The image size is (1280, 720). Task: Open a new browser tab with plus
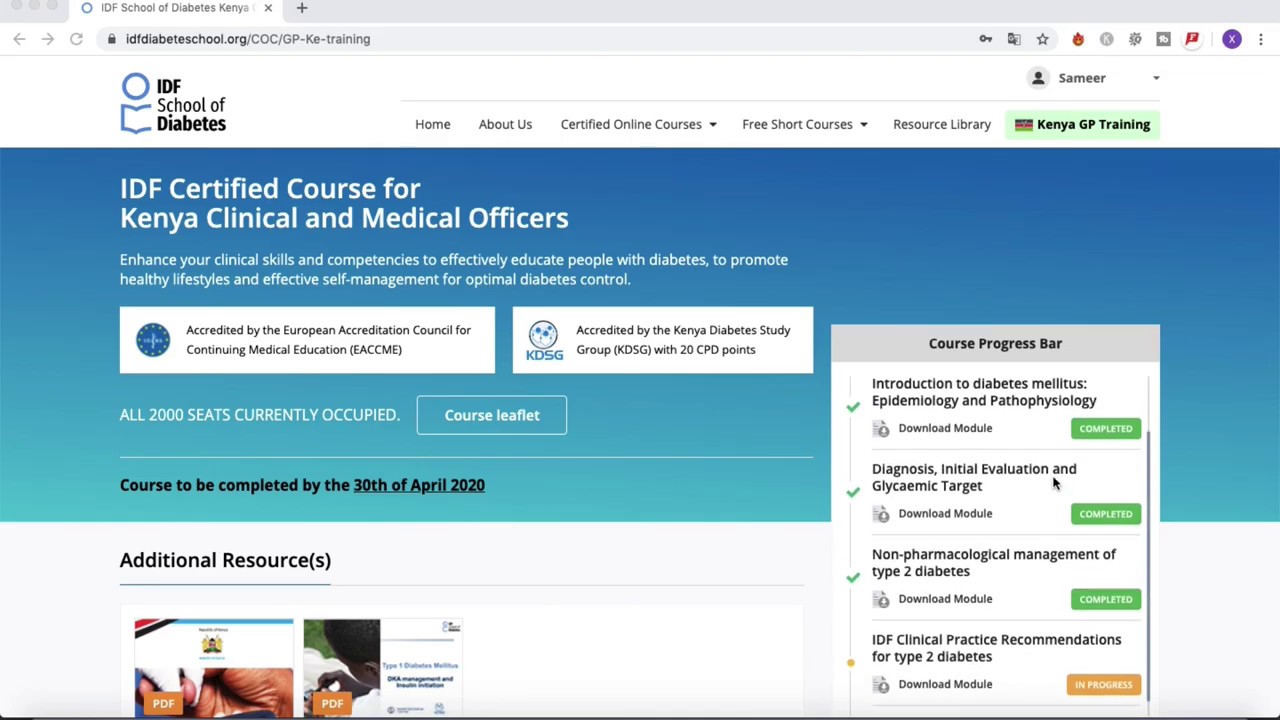pos(301,8)
